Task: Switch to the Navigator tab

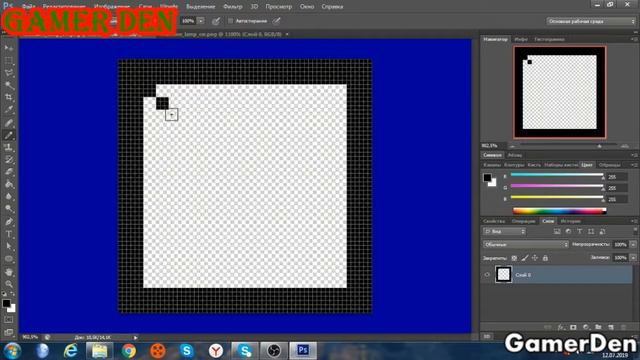Action: click(x=495, y=39)
